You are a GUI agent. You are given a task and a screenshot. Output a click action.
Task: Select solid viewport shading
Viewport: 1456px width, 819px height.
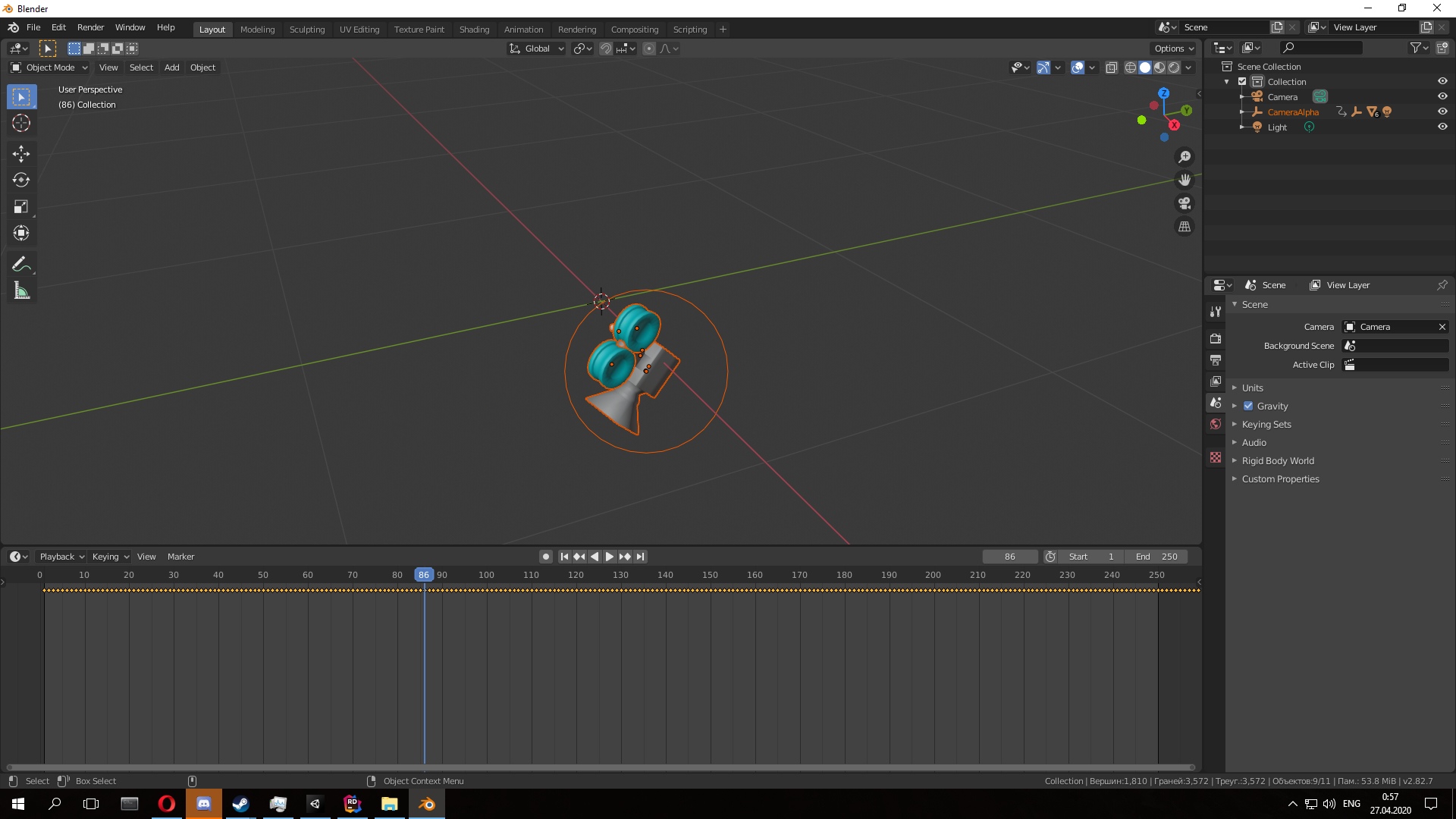(x=1145, y=67)
